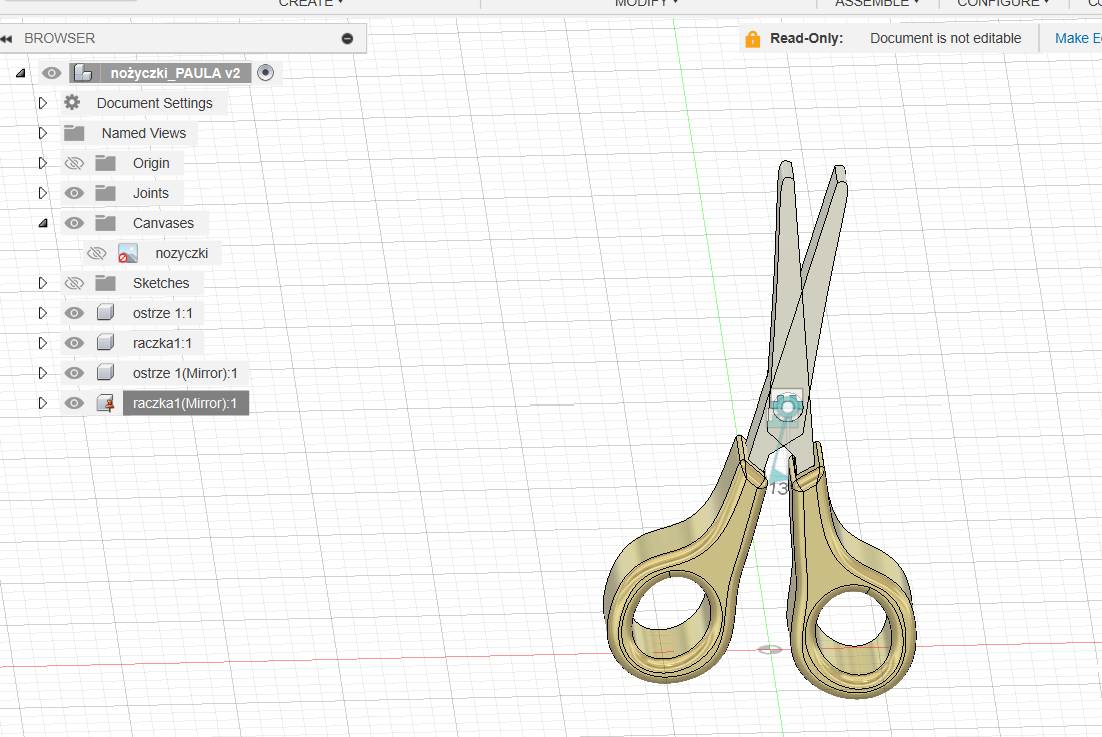Select the Joints label

[x=151, y=193]
